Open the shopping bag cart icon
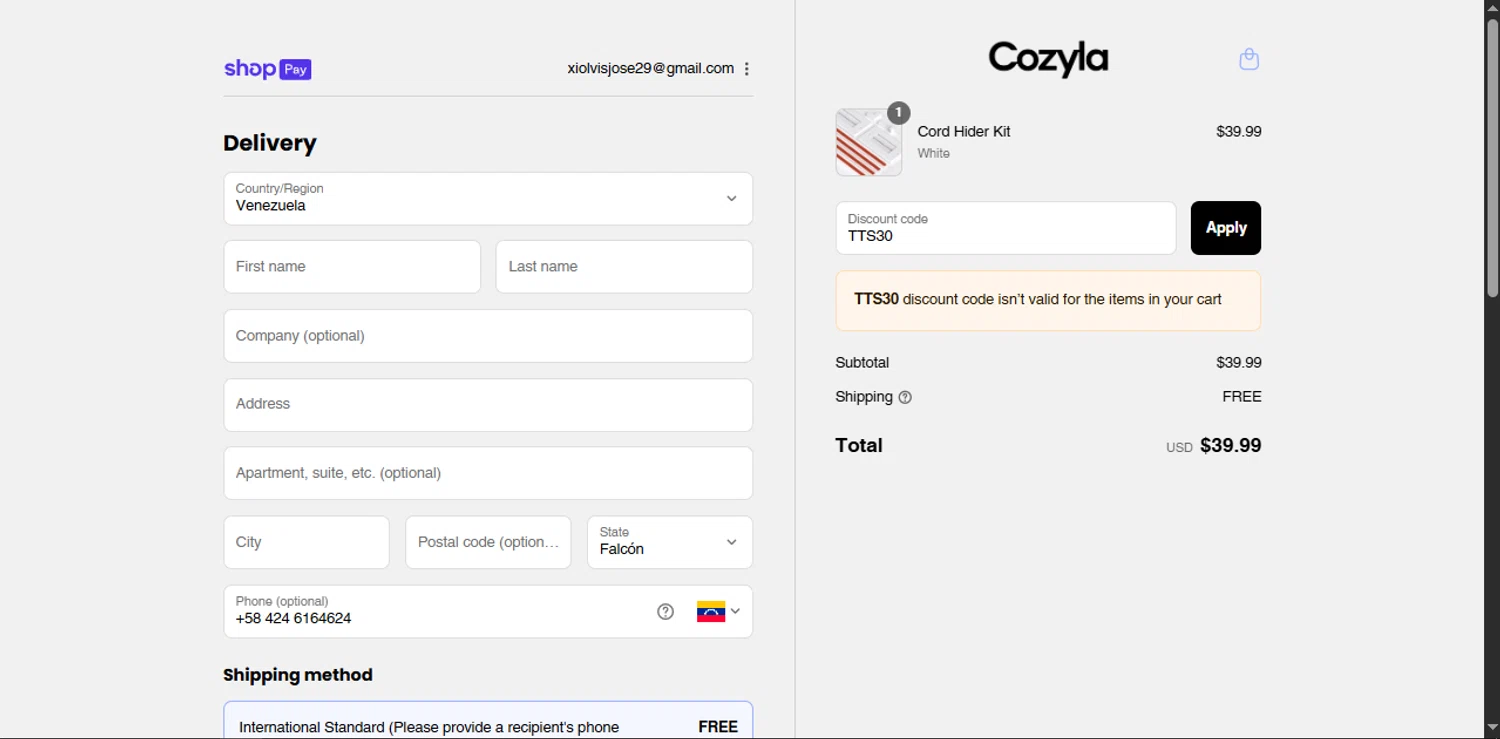The height and width of the screenshot is (739, 1500). pyautogui.click(x=1249, y=59)
